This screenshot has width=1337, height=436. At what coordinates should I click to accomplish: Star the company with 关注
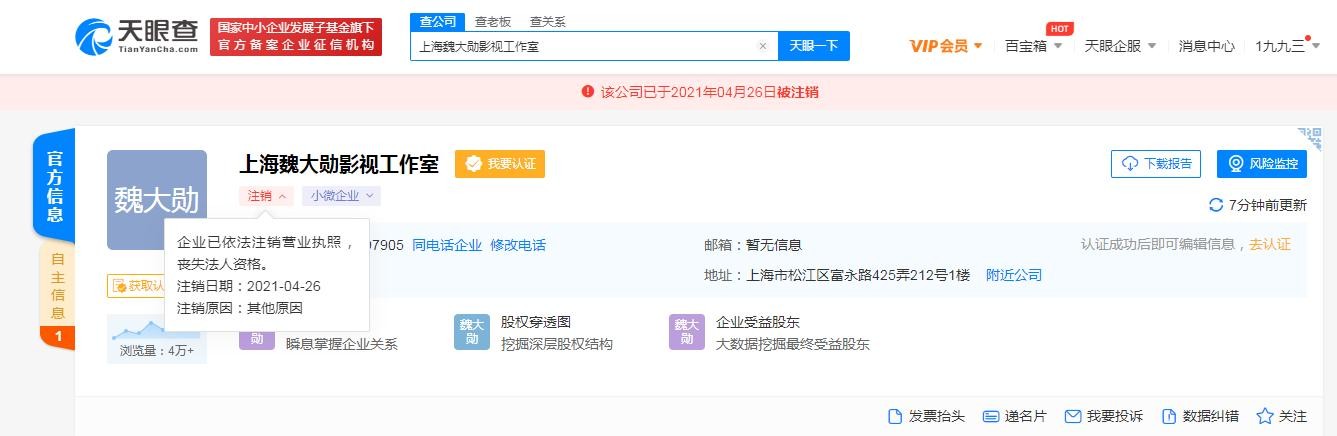[1281, 416]
